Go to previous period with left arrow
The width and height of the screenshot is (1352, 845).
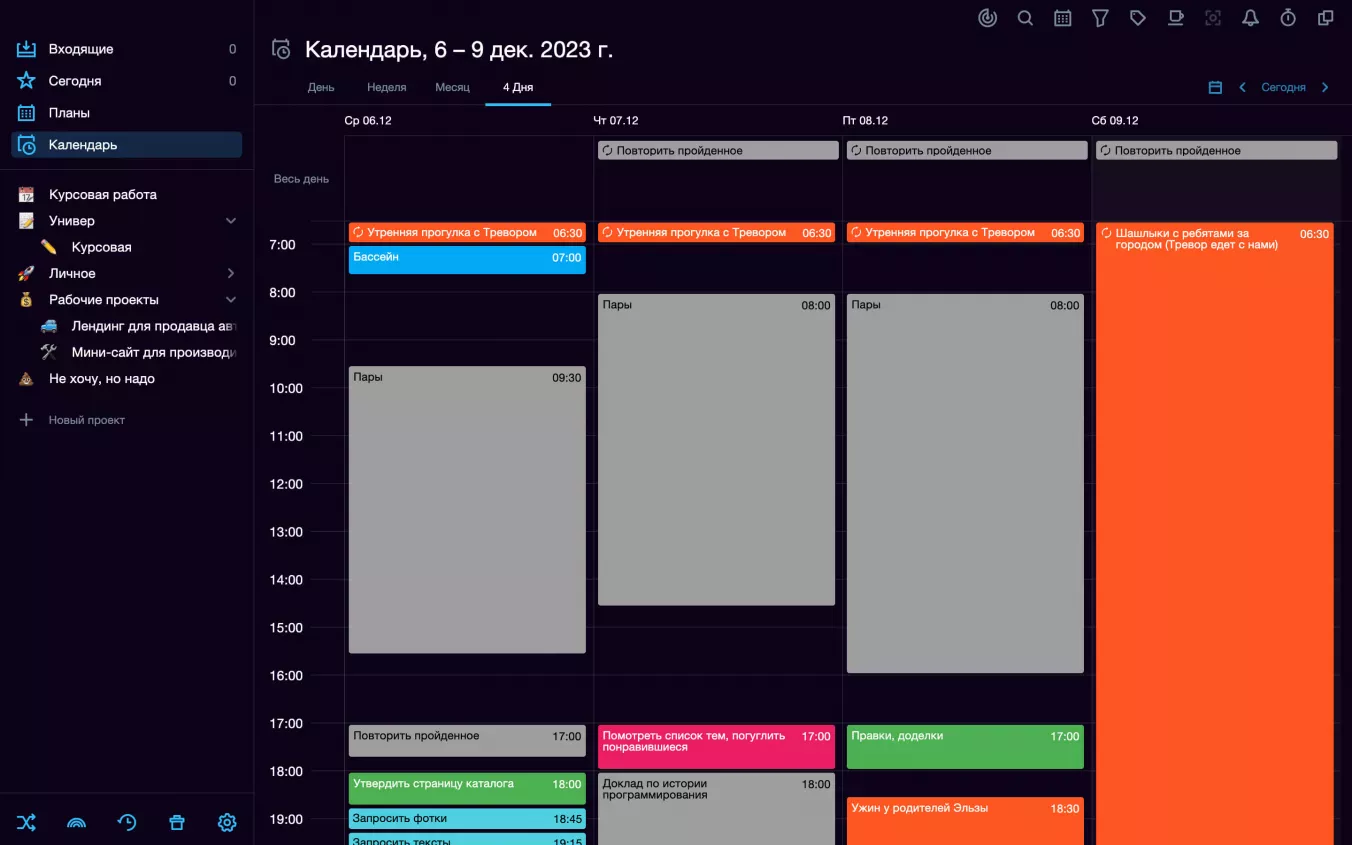coord(1243,87)
